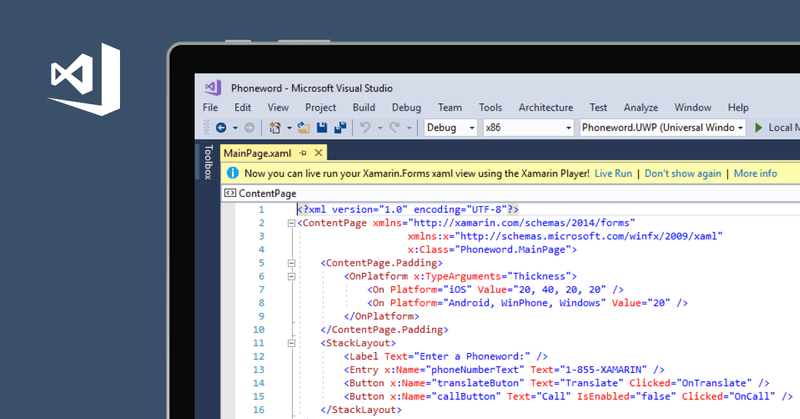Open the View menu
This screenshot has width=800, height=419.
[278, 108]
